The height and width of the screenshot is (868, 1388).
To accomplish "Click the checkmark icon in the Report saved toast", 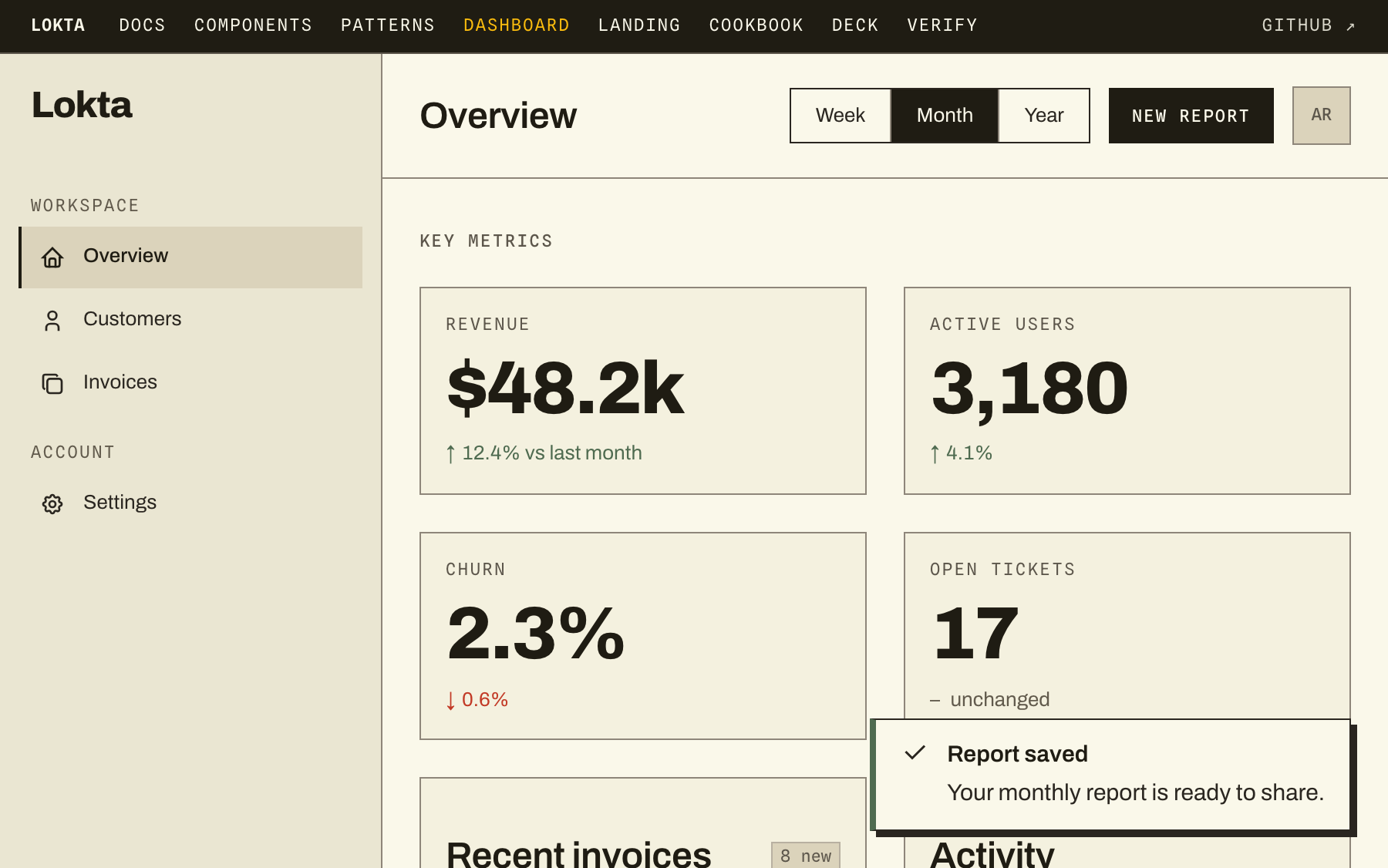I will point(915,753).
